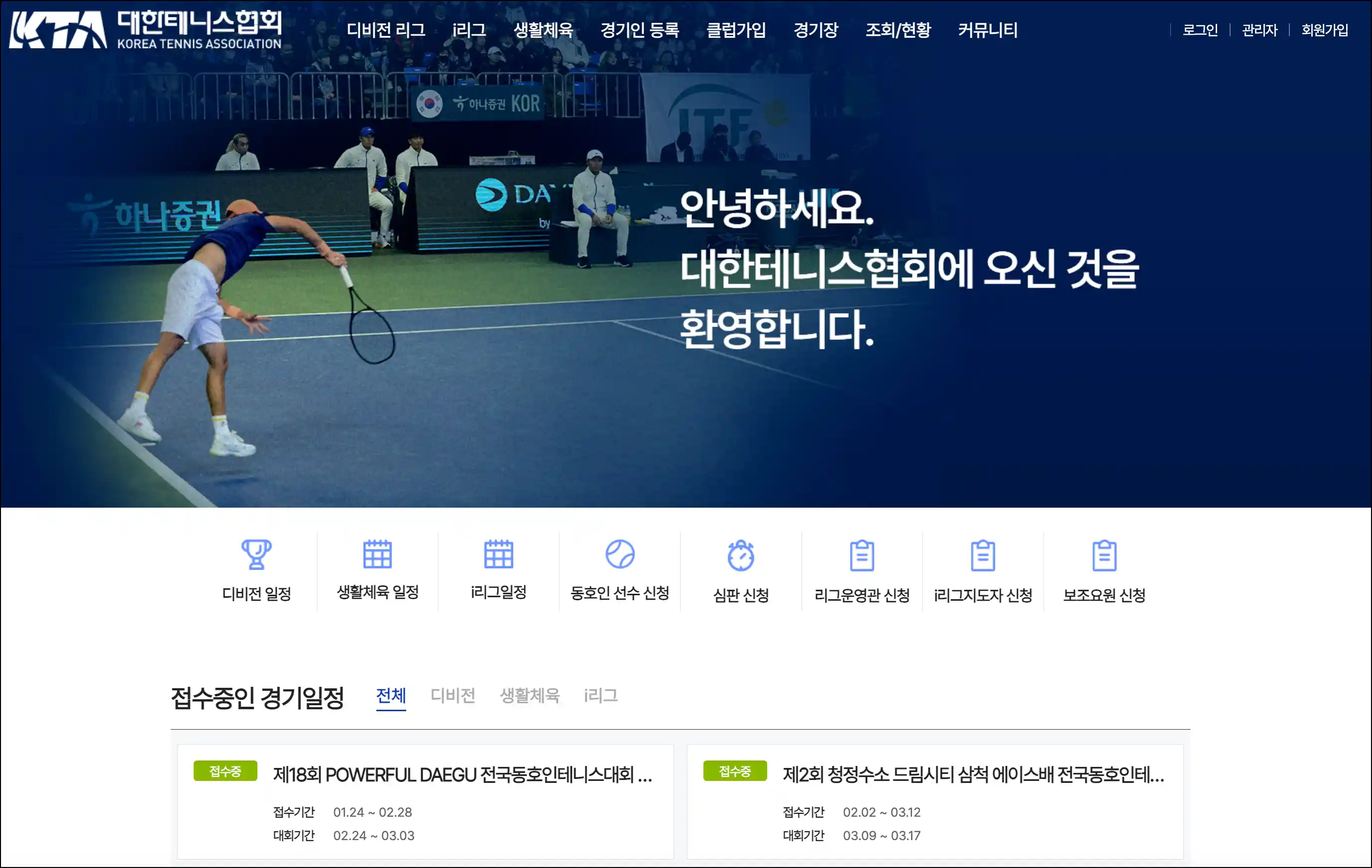1372x868 pixels.
Task: Go to the 커뮤니티 menu
Action: pos(987,30)
